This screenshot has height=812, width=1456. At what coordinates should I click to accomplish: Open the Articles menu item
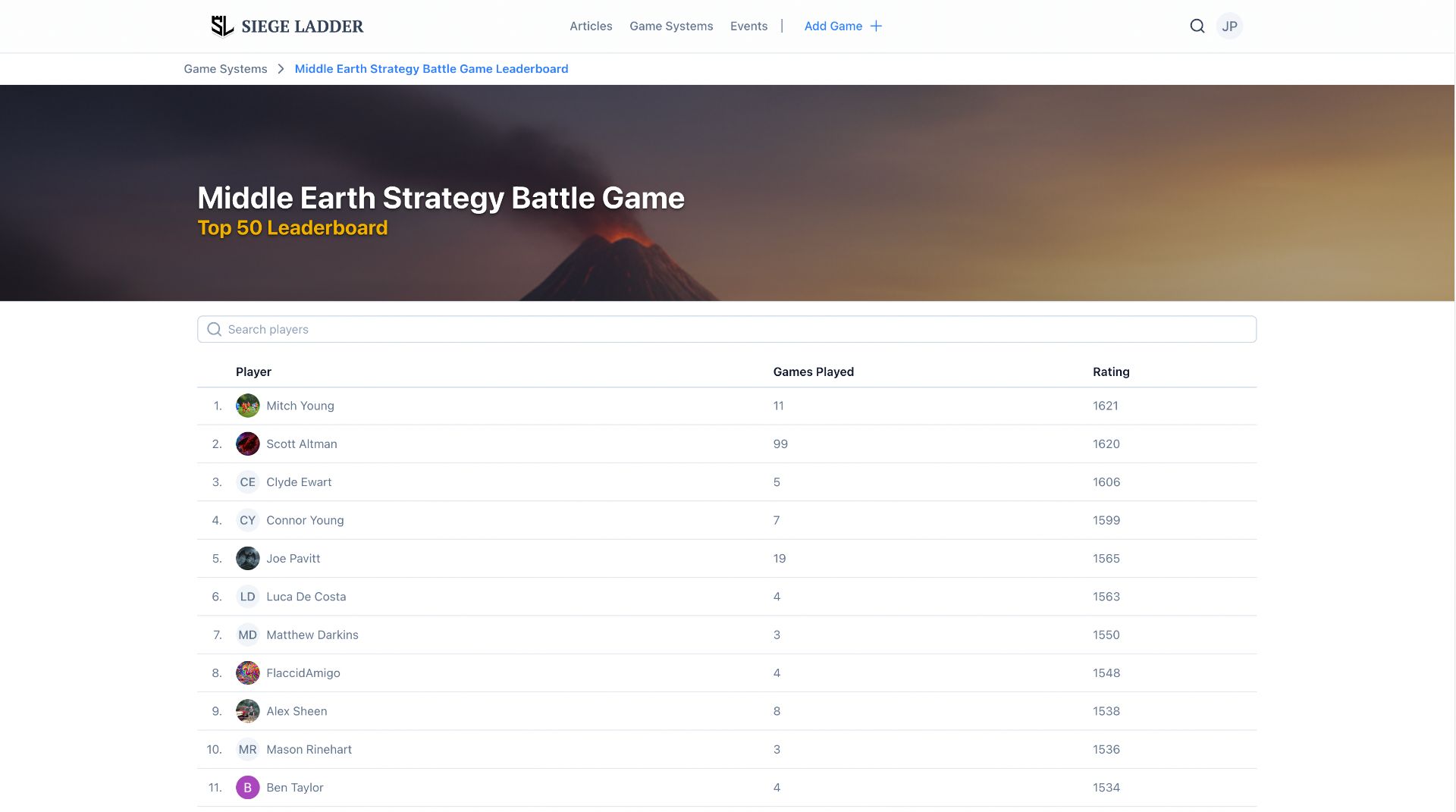pos(591,26)
